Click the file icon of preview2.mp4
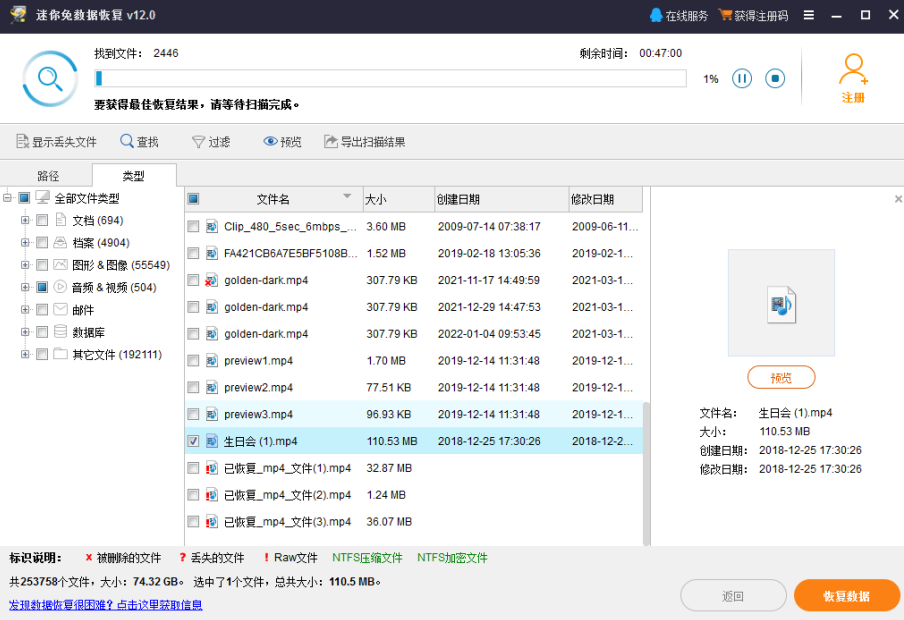Screen dimensions: 904x620 (212, 388)
